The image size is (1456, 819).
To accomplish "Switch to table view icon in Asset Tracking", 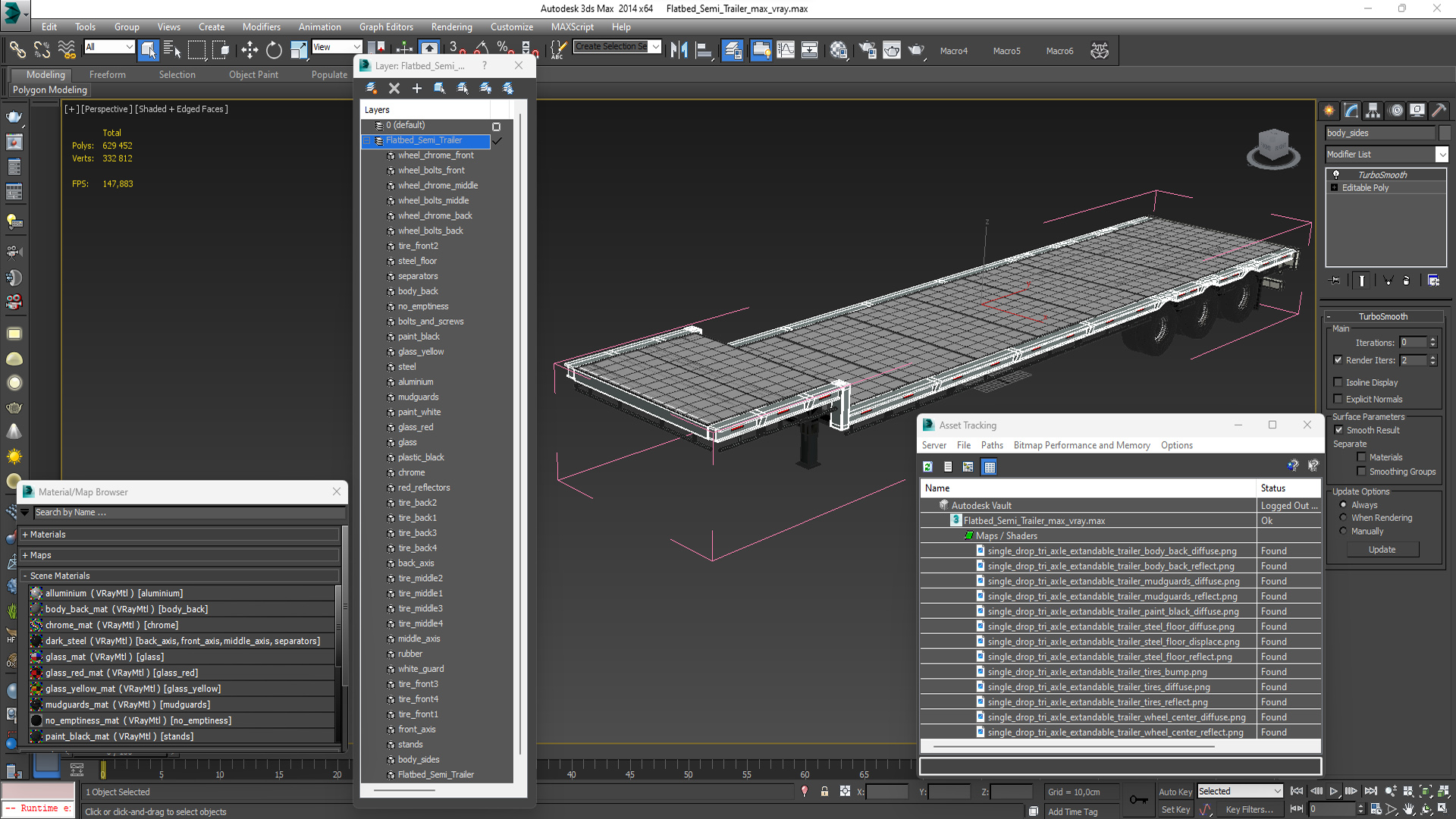I will (x=990, y=466).
